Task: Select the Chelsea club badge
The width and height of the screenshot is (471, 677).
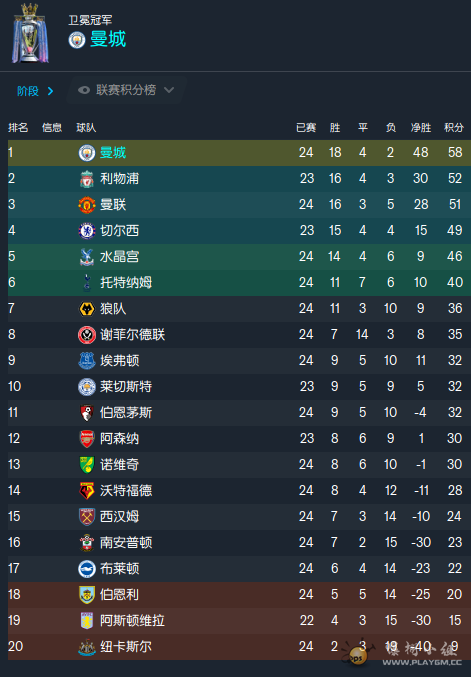Action: (87, 231)
